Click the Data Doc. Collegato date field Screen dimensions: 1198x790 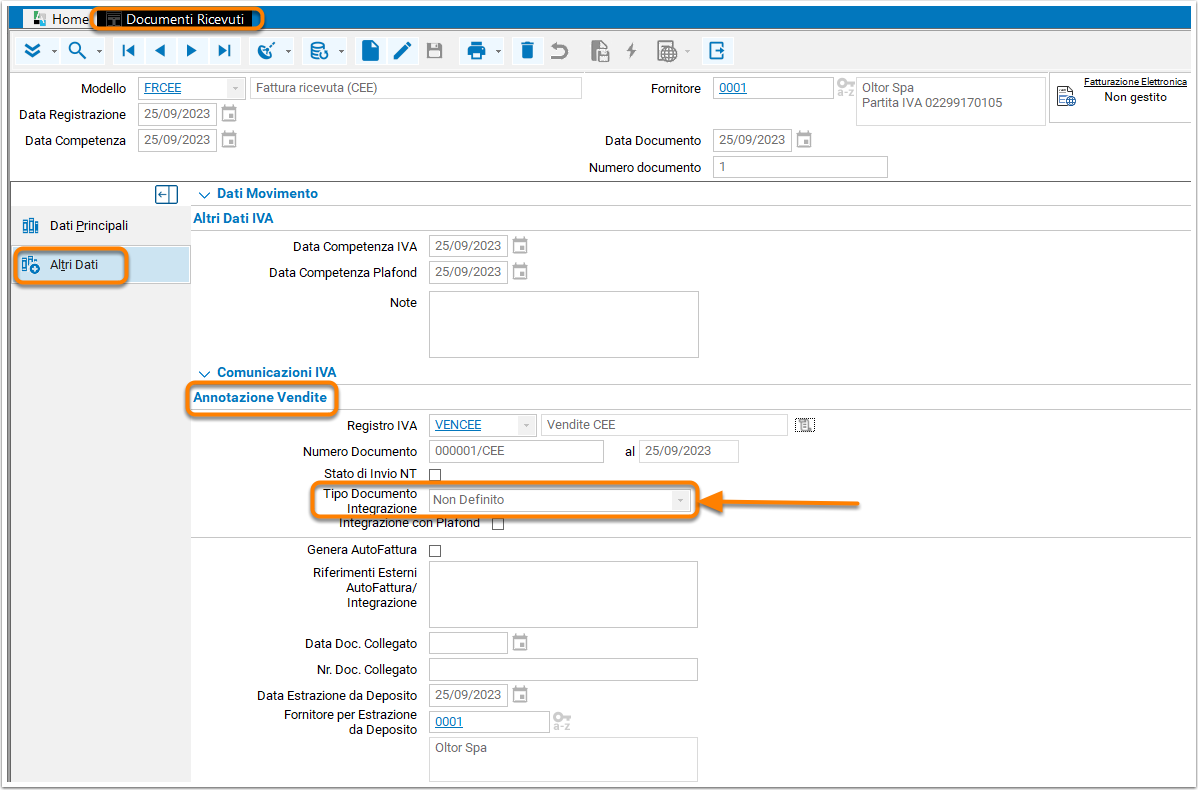pos(468,643)
